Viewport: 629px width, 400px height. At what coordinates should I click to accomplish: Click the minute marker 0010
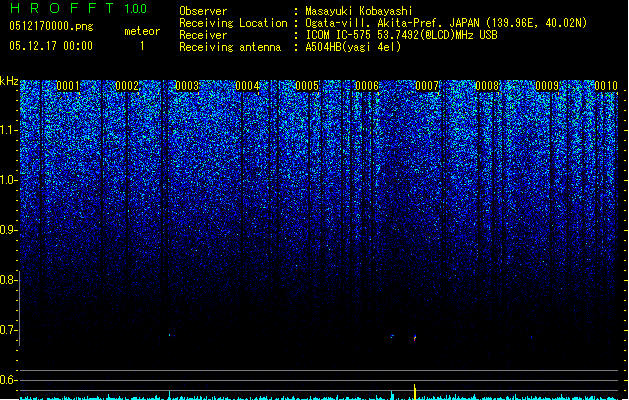click(606, 86)
